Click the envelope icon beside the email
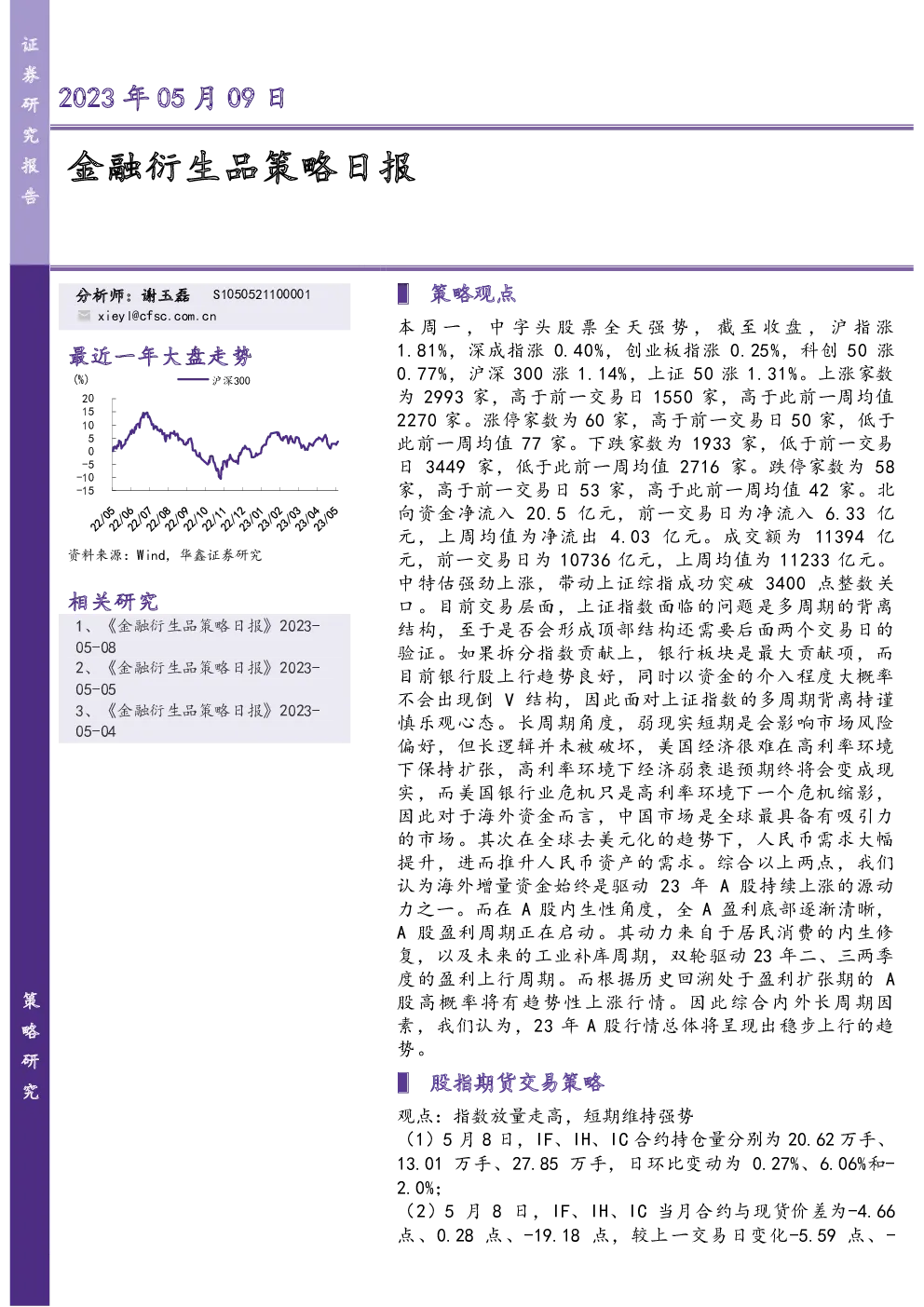The height and width of the screenshot is (1307, 924). click(x=84, y=316)
